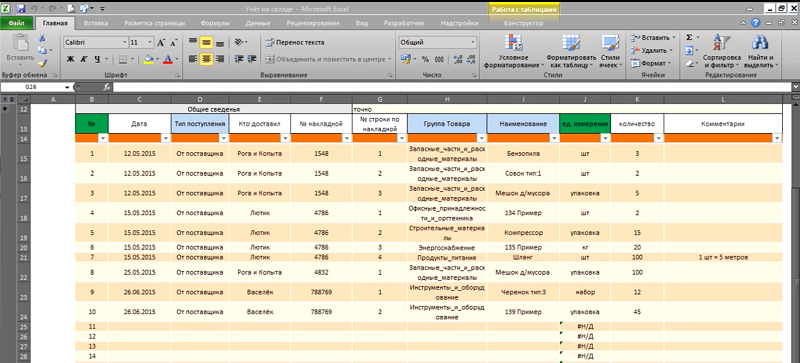Screen dimensions: 800x363
Task: Click the Increase font size icon
Action: click(161, 43)
